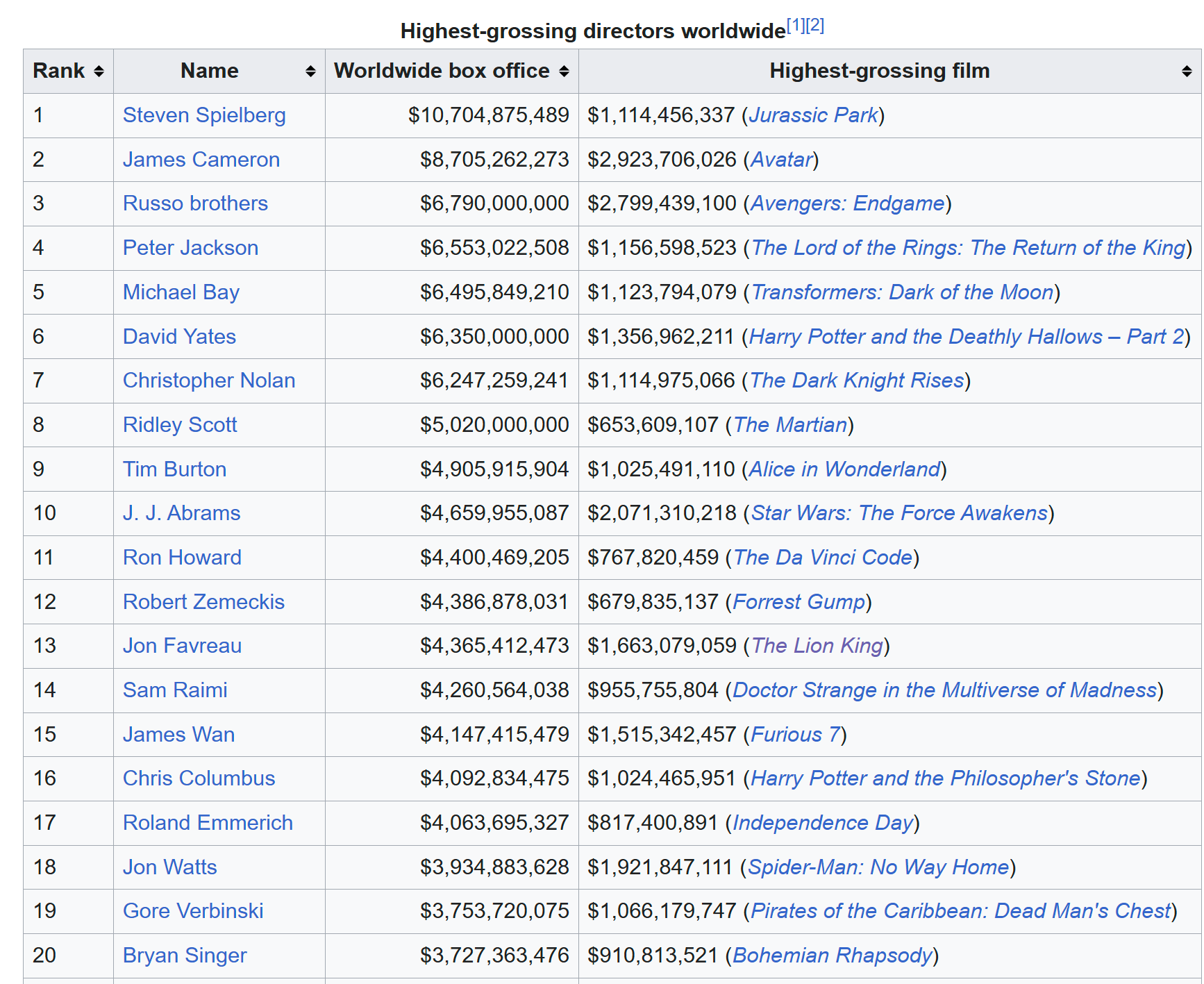Visit Gore Verbinski article
1204x984 pixels.
tap(193, 911)
